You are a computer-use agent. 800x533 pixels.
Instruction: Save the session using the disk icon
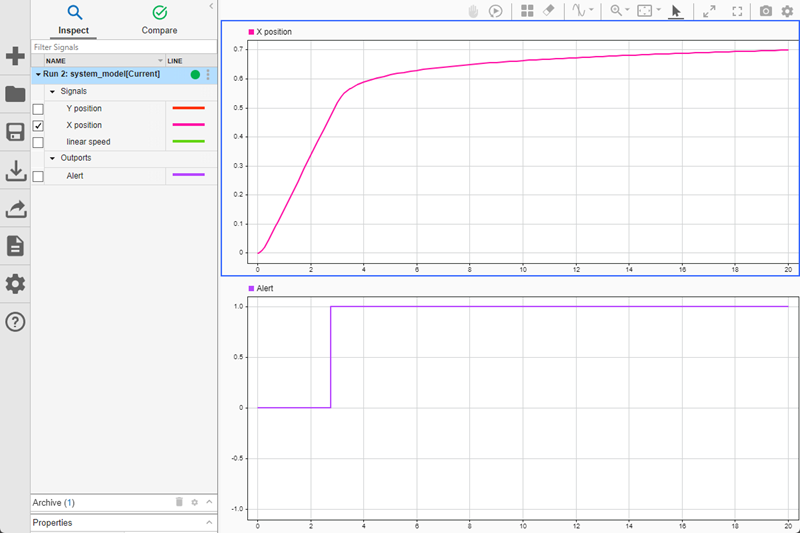(15, 133)
